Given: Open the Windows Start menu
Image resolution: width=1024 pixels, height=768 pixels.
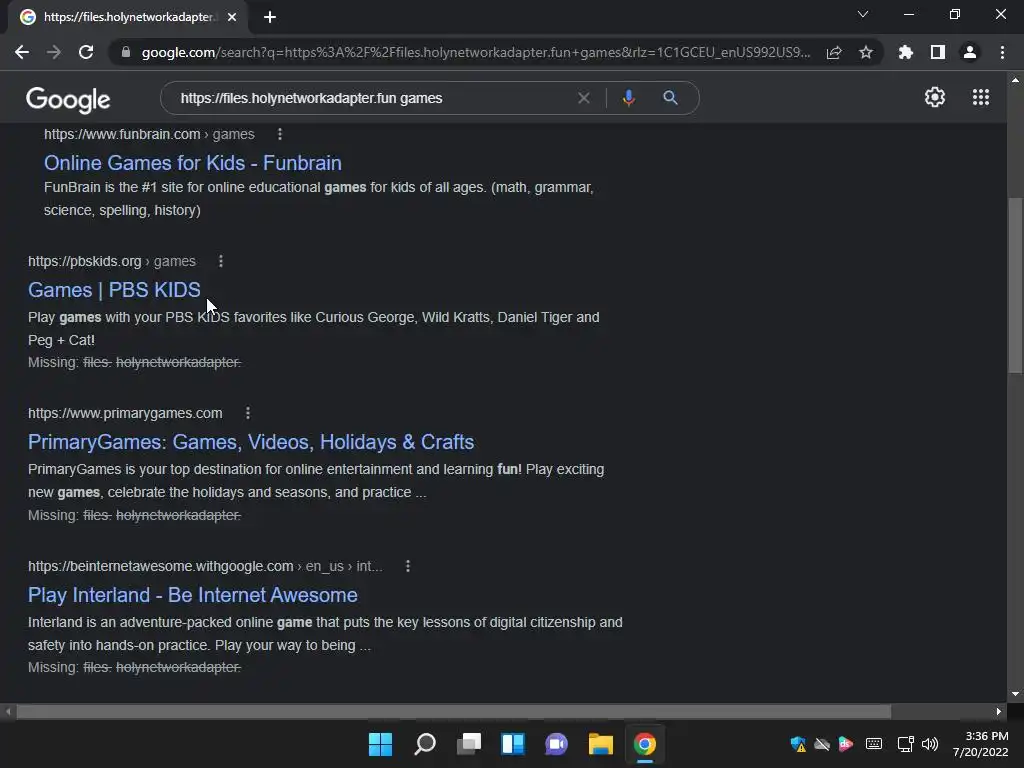Looking at the screenshot, I should tap(380, 744).
